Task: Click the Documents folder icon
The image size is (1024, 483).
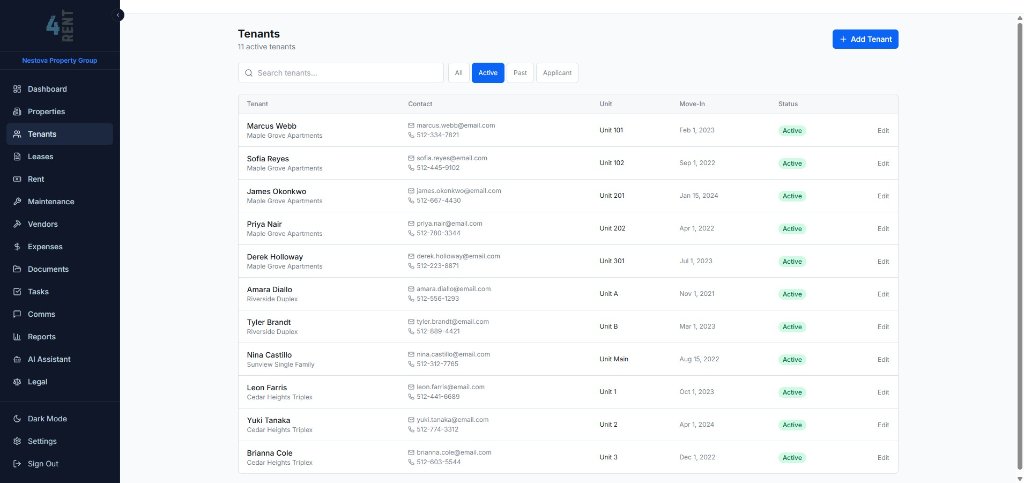Action: [17, 269]
